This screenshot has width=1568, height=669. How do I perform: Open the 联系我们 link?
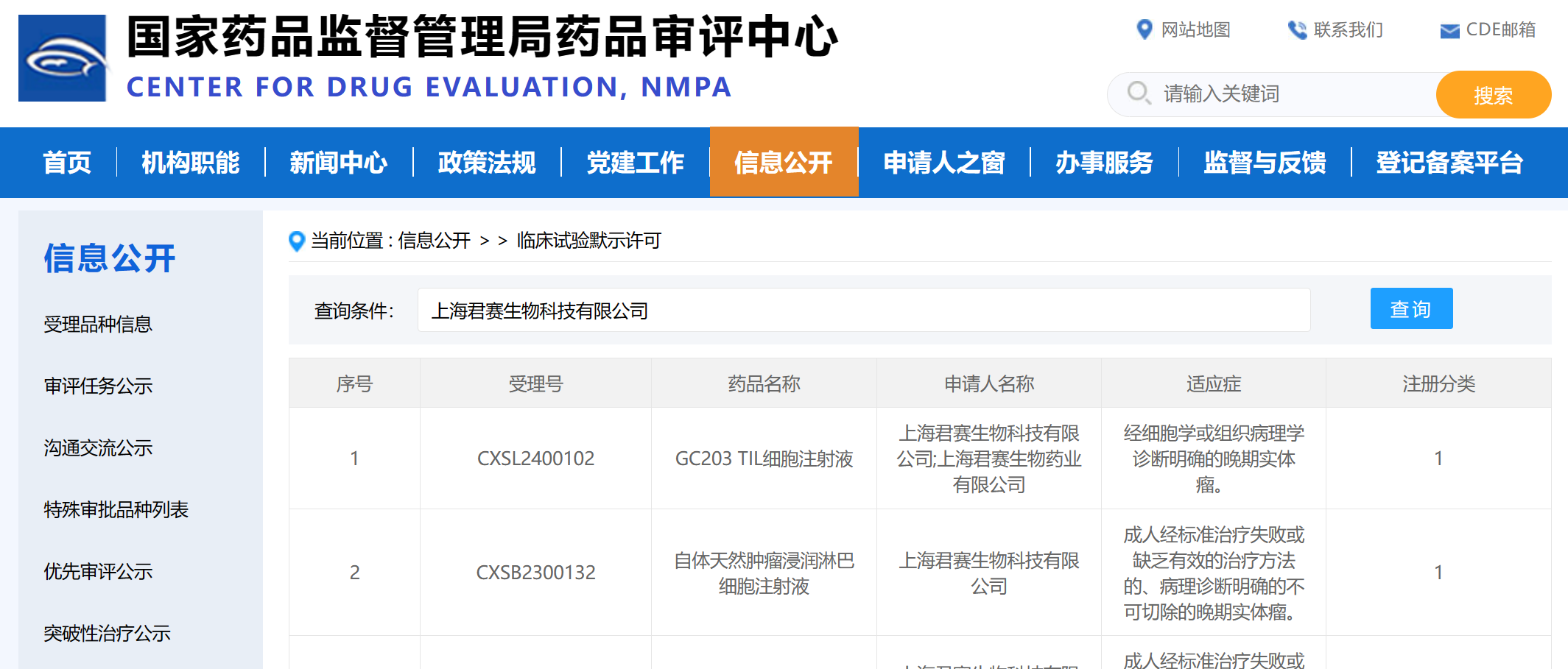[1348, 29]
